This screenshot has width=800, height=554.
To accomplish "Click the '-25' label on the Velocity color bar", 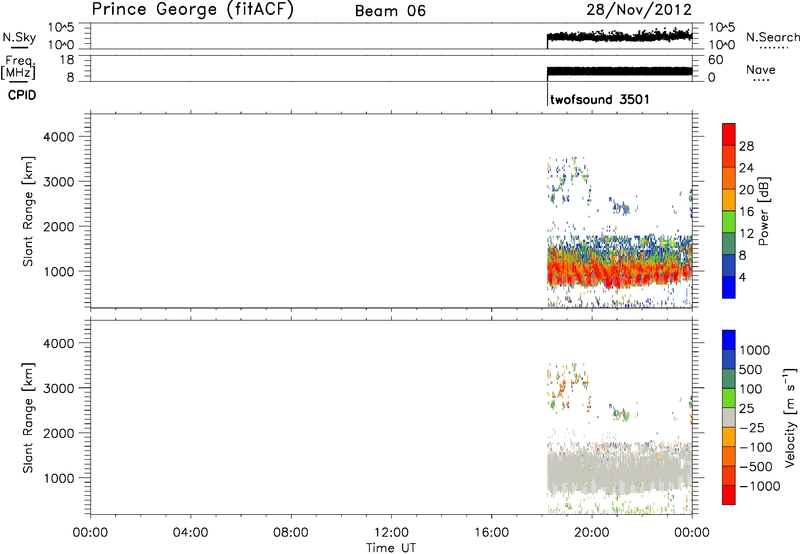I will 752,427.
